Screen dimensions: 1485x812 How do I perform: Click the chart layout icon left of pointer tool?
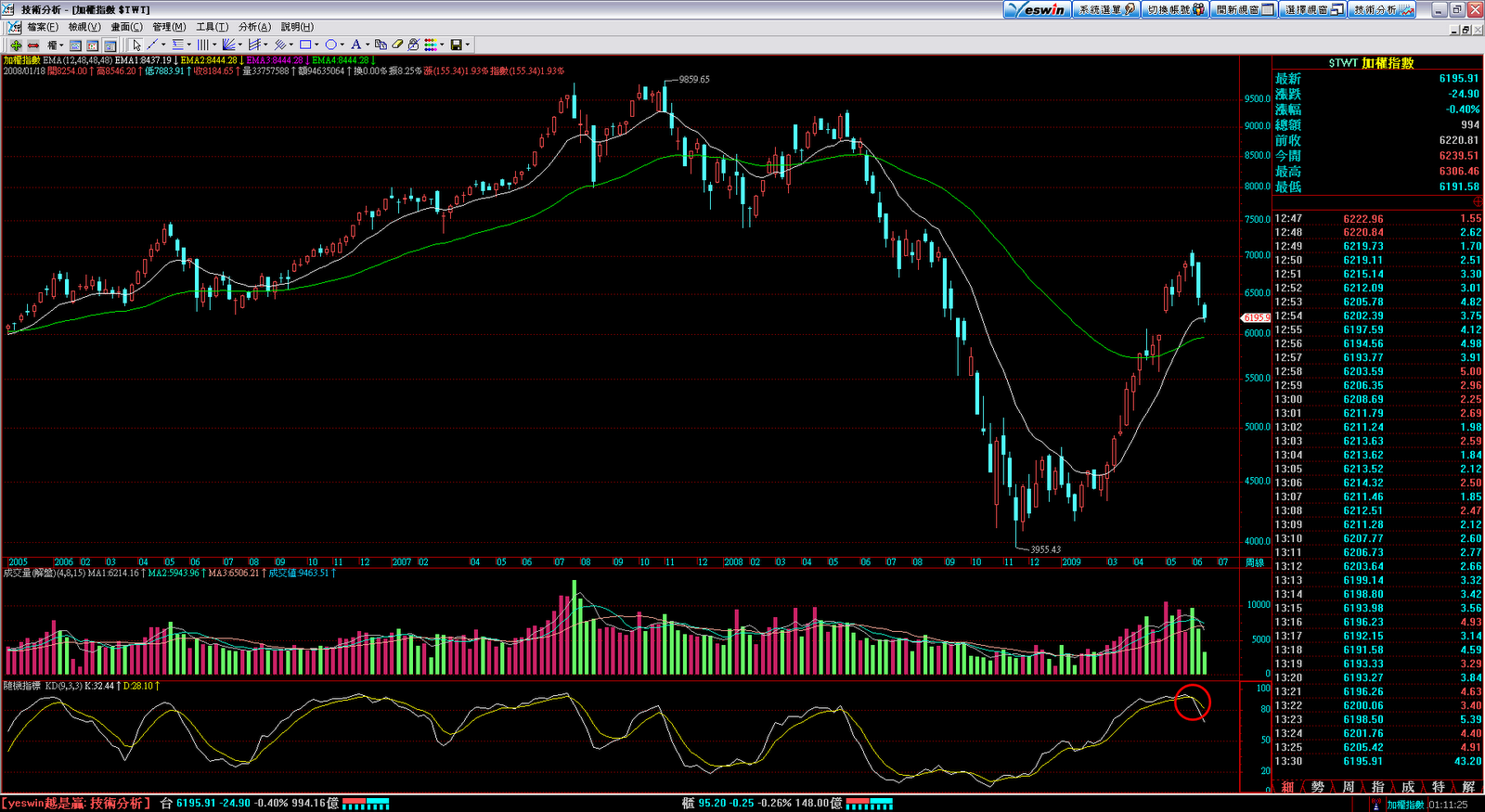pyautogui.click(x=110, y=45)
